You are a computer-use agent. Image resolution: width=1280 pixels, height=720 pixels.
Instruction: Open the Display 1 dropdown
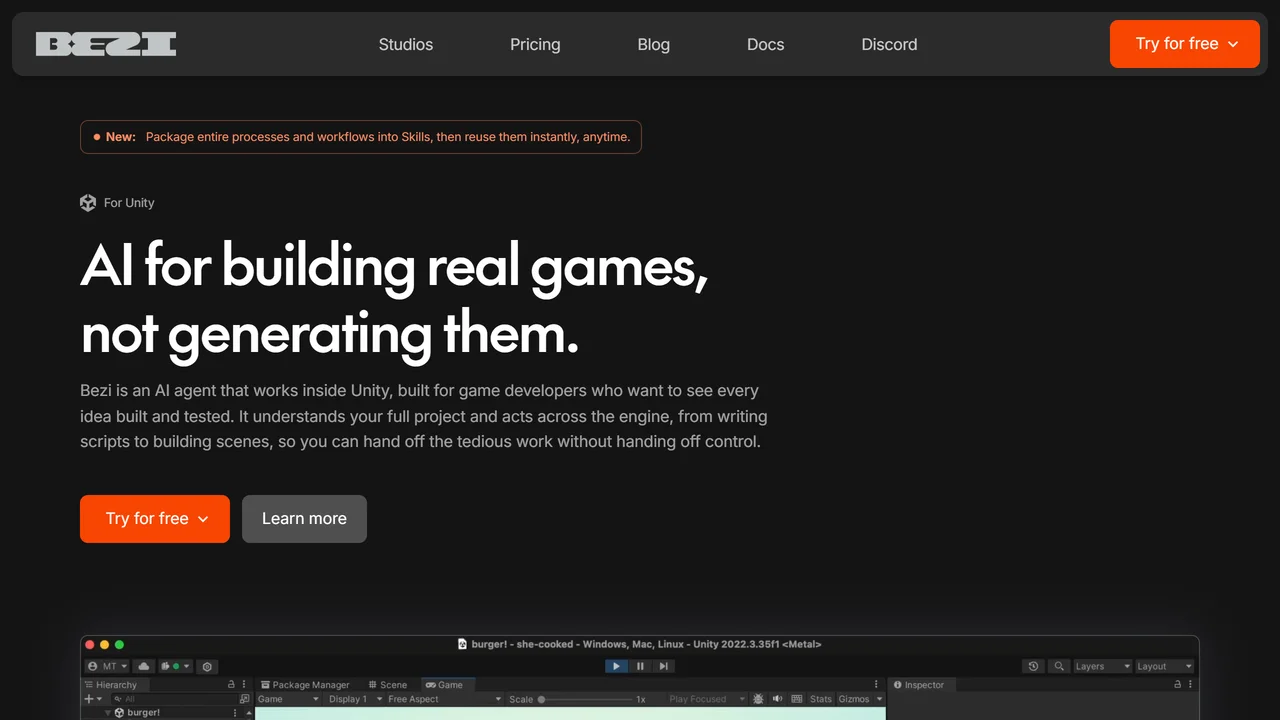[353, 699]
